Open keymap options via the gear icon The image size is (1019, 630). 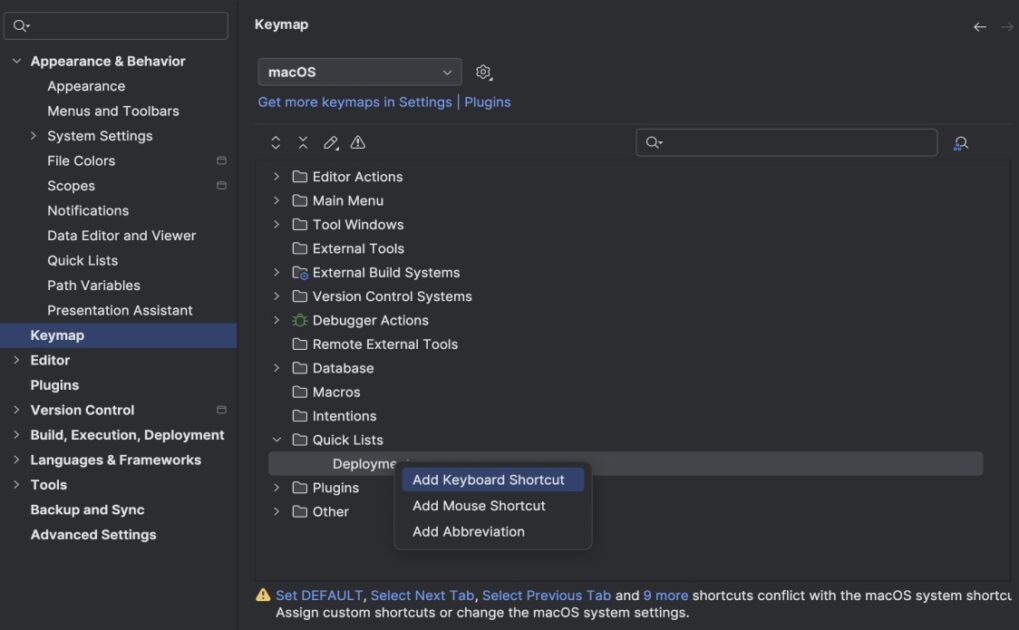[x=484, y=71]
